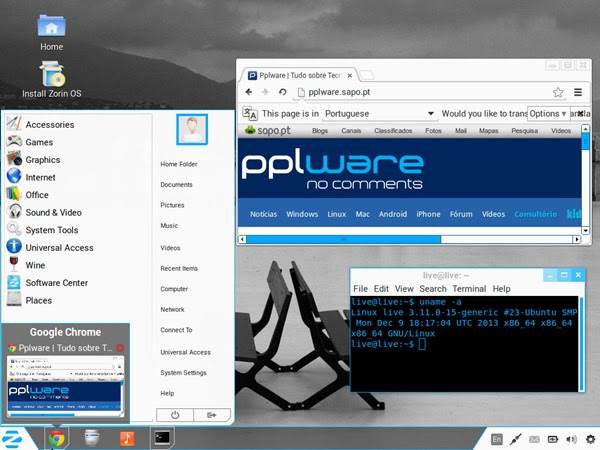Open the keyboard language En indicator

coord(496,439)
